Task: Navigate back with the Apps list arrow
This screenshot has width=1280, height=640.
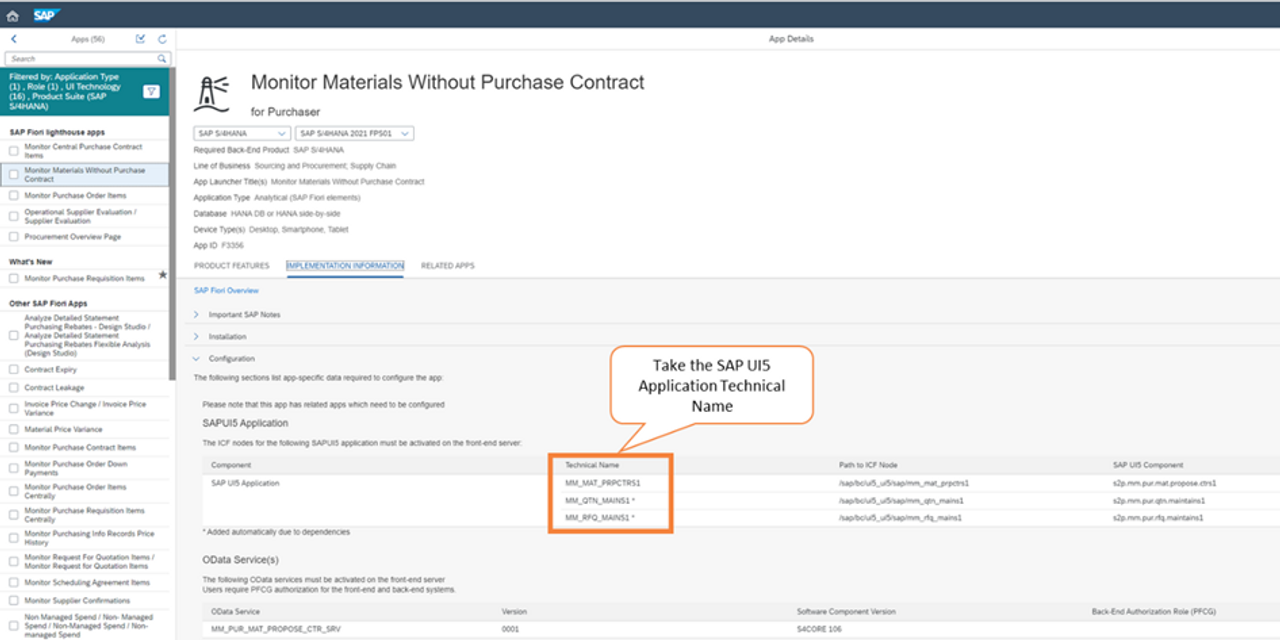Action: tap(14, 39)
